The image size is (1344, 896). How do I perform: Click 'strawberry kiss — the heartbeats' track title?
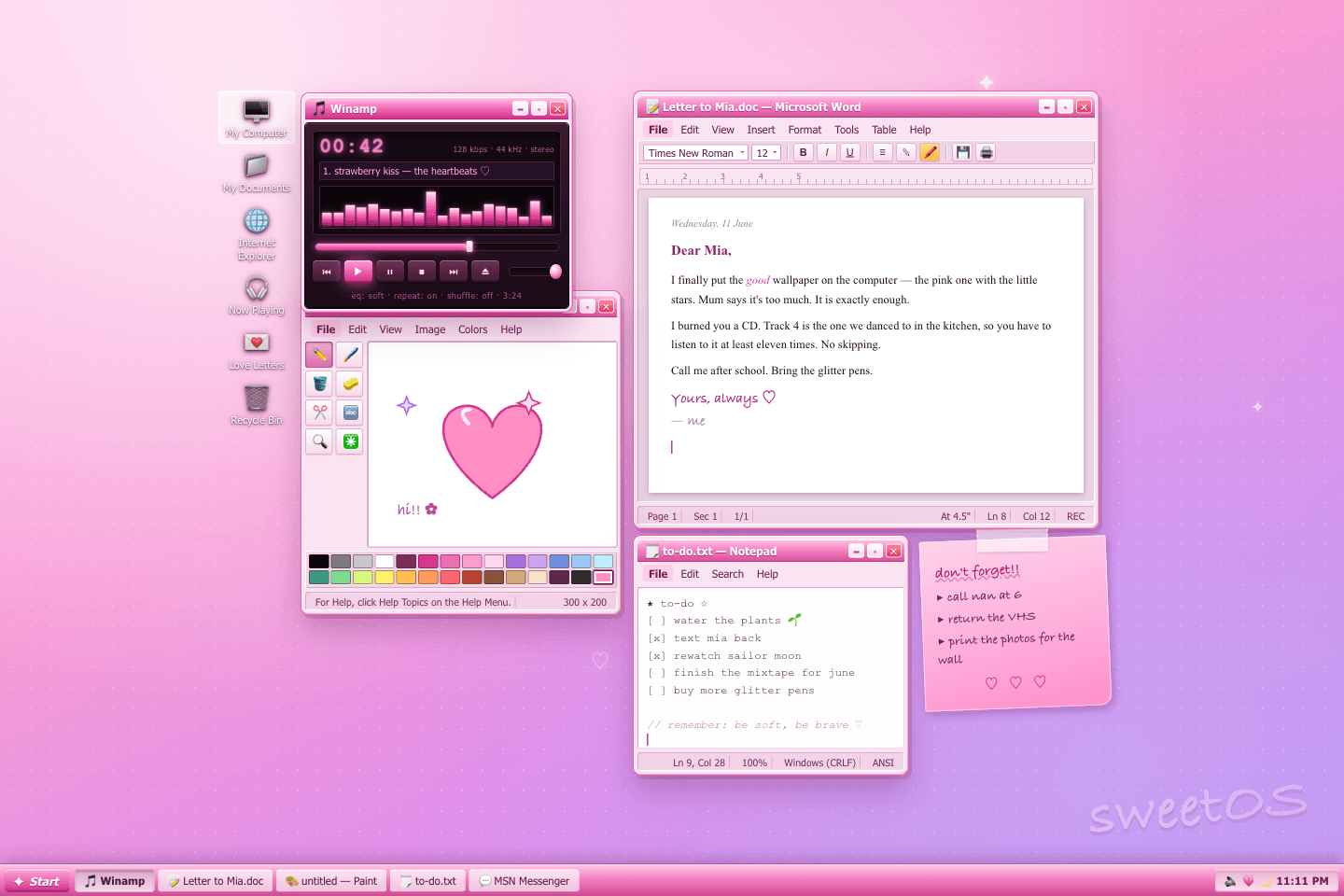437,171
